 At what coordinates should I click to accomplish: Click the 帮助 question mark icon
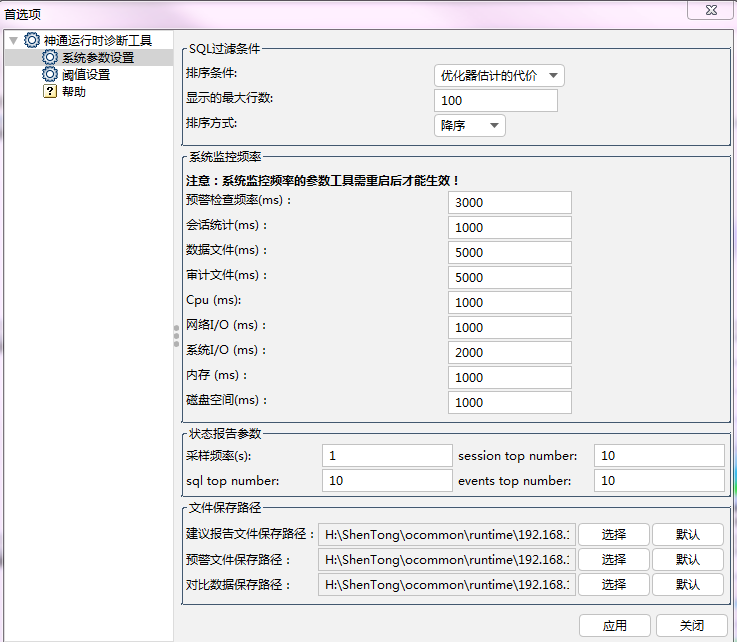(x=50, y=92)
